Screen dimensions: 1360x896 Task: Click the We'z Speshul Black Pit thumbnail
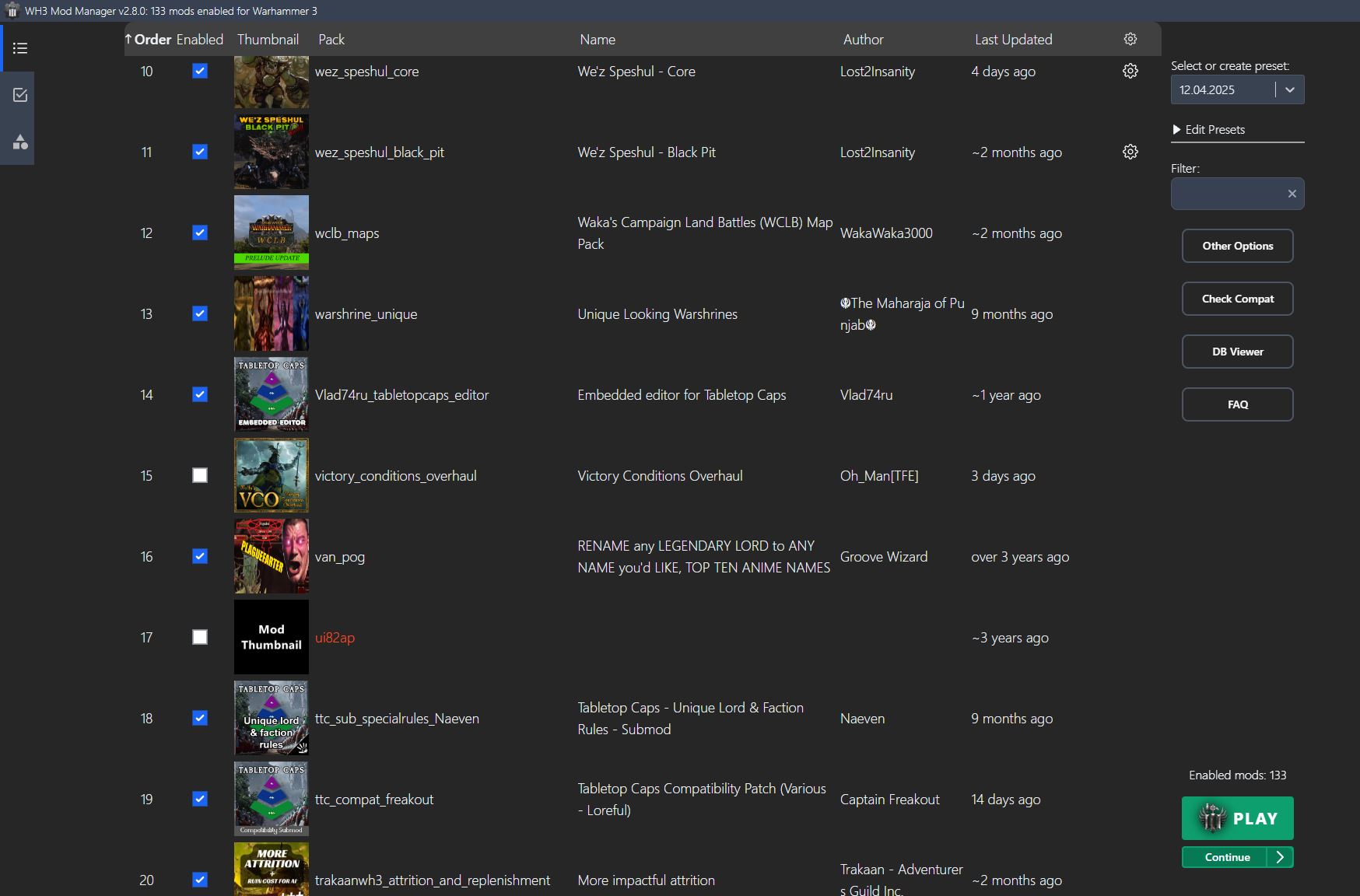point(272,152)
